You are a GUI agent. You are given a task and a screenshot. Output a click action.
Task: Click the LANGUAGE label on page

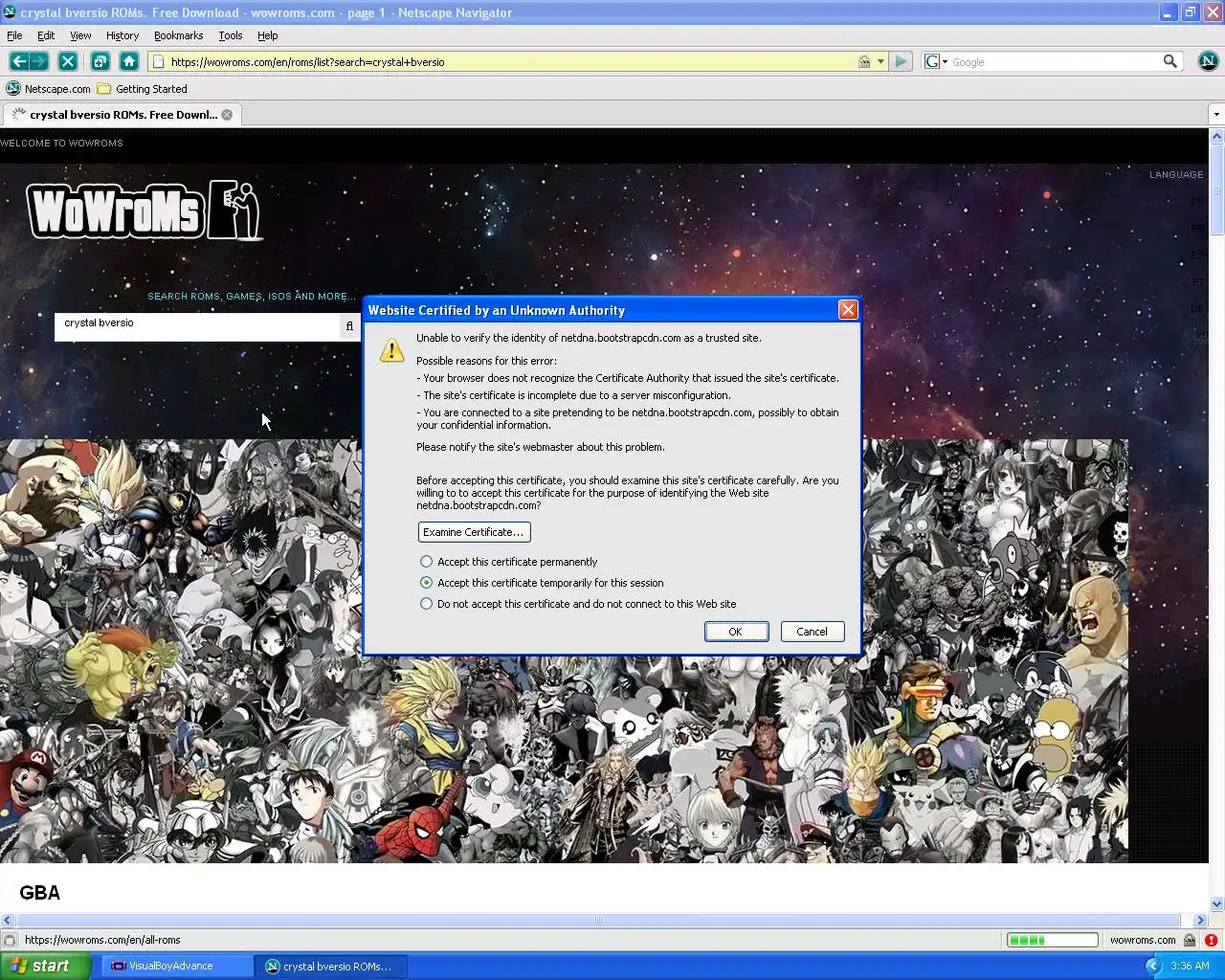[x=1176, y=175]
